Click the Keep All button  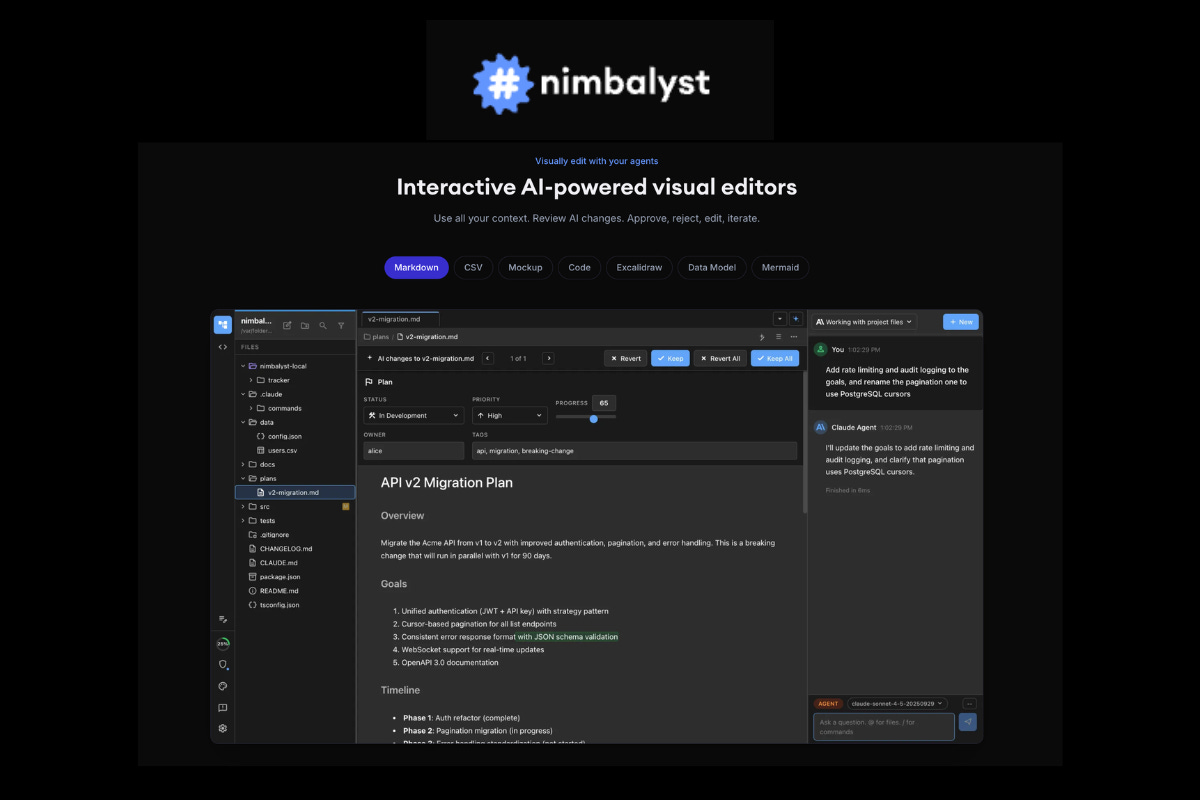775,358
